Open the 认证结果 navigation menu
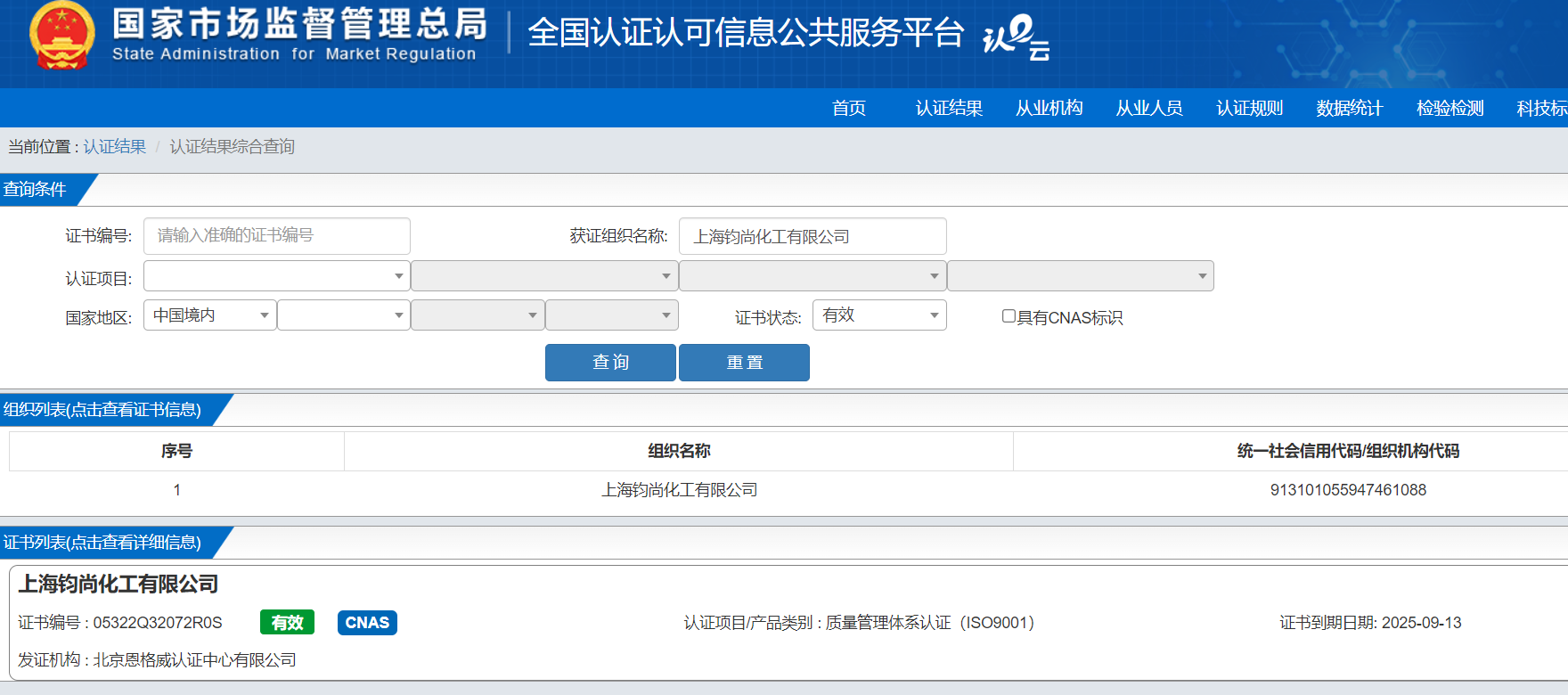The image size is (1568, 695). click(x=949, y=108)
